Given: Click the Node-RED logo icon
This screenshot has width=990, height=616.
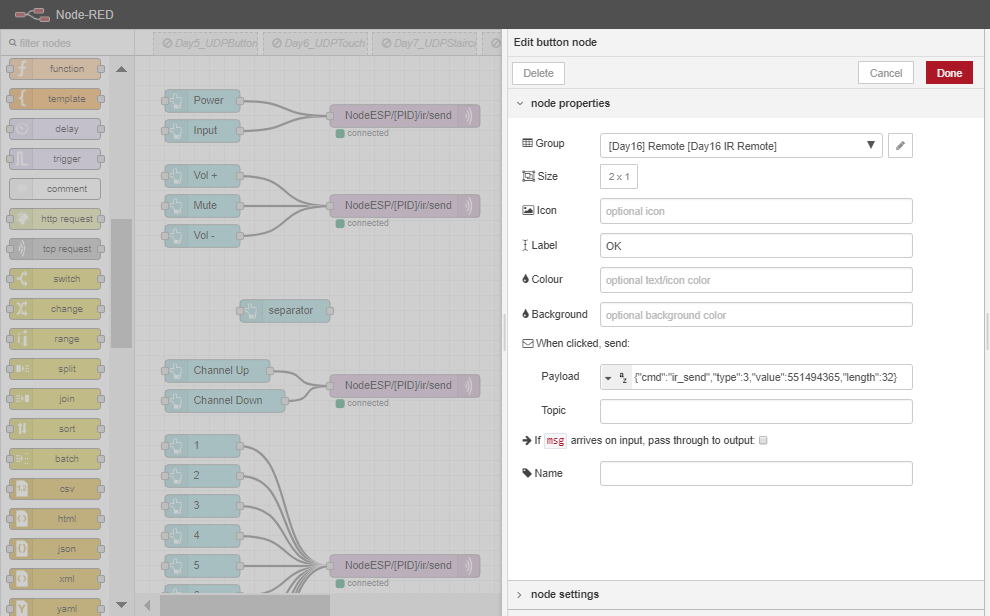Looking at the screenshot, I should [x=32, y=15].
